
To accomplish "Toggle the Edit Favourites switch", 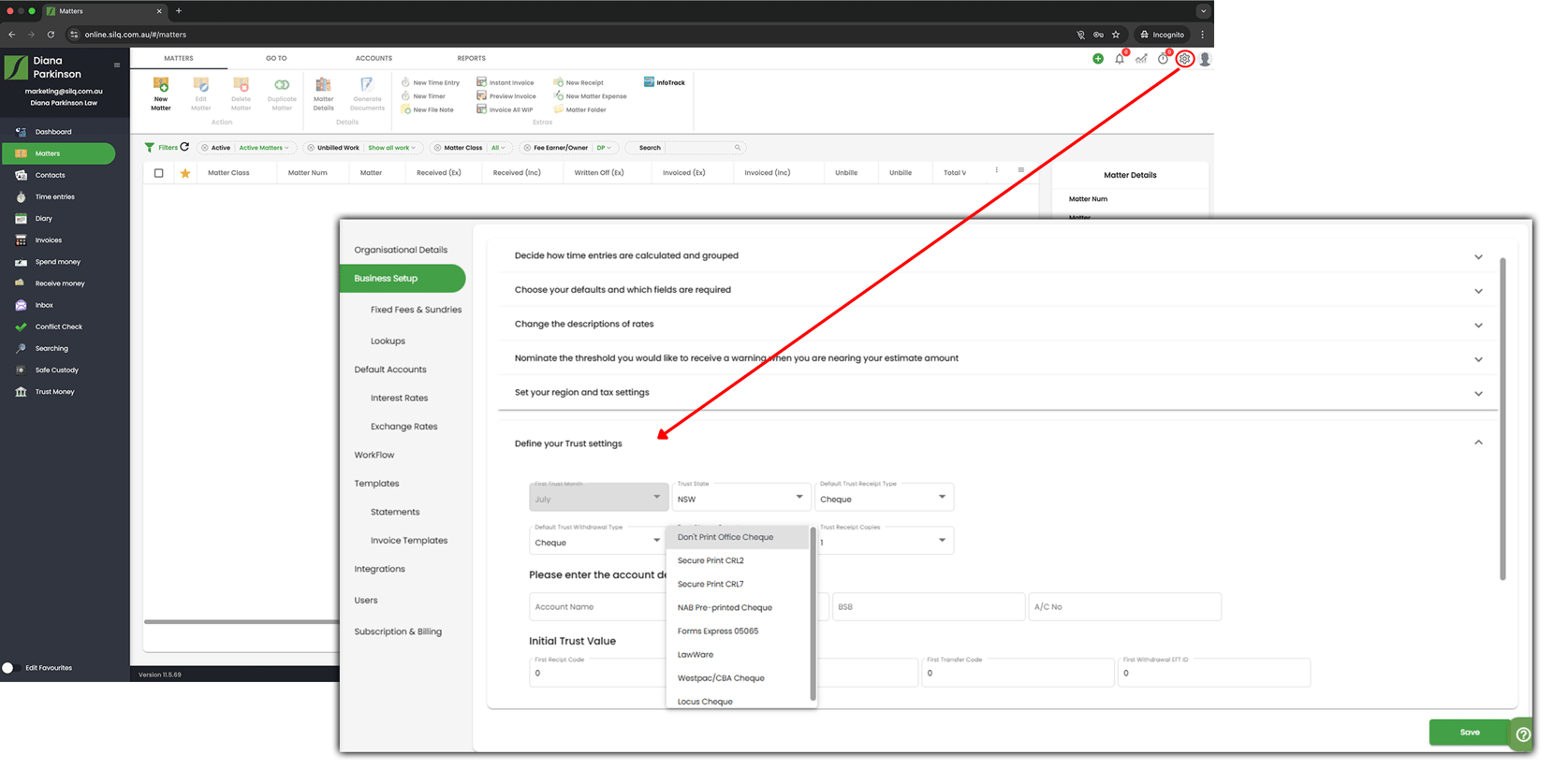I will click(10, 668).
